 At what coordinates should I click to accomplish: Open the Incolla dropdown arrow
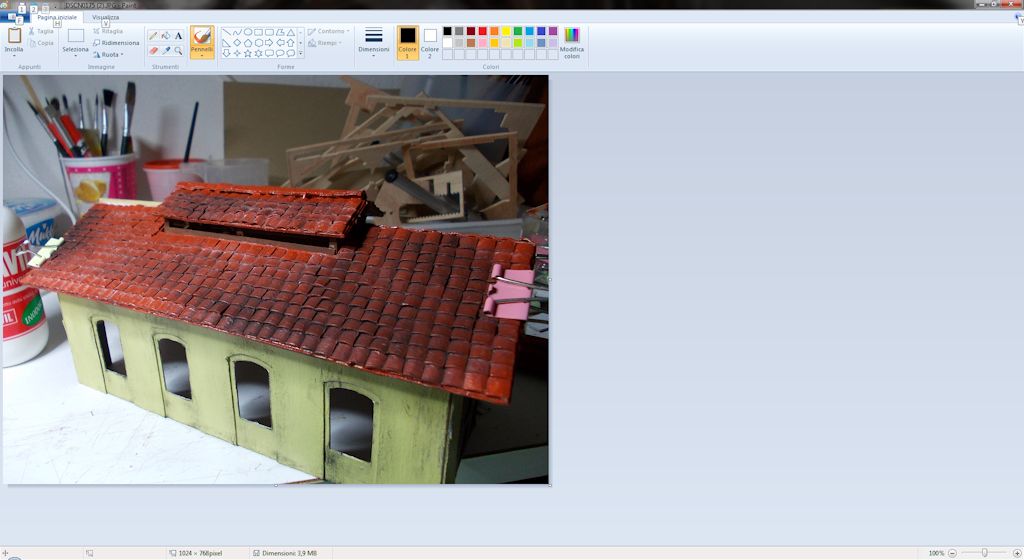coord(14,53)
